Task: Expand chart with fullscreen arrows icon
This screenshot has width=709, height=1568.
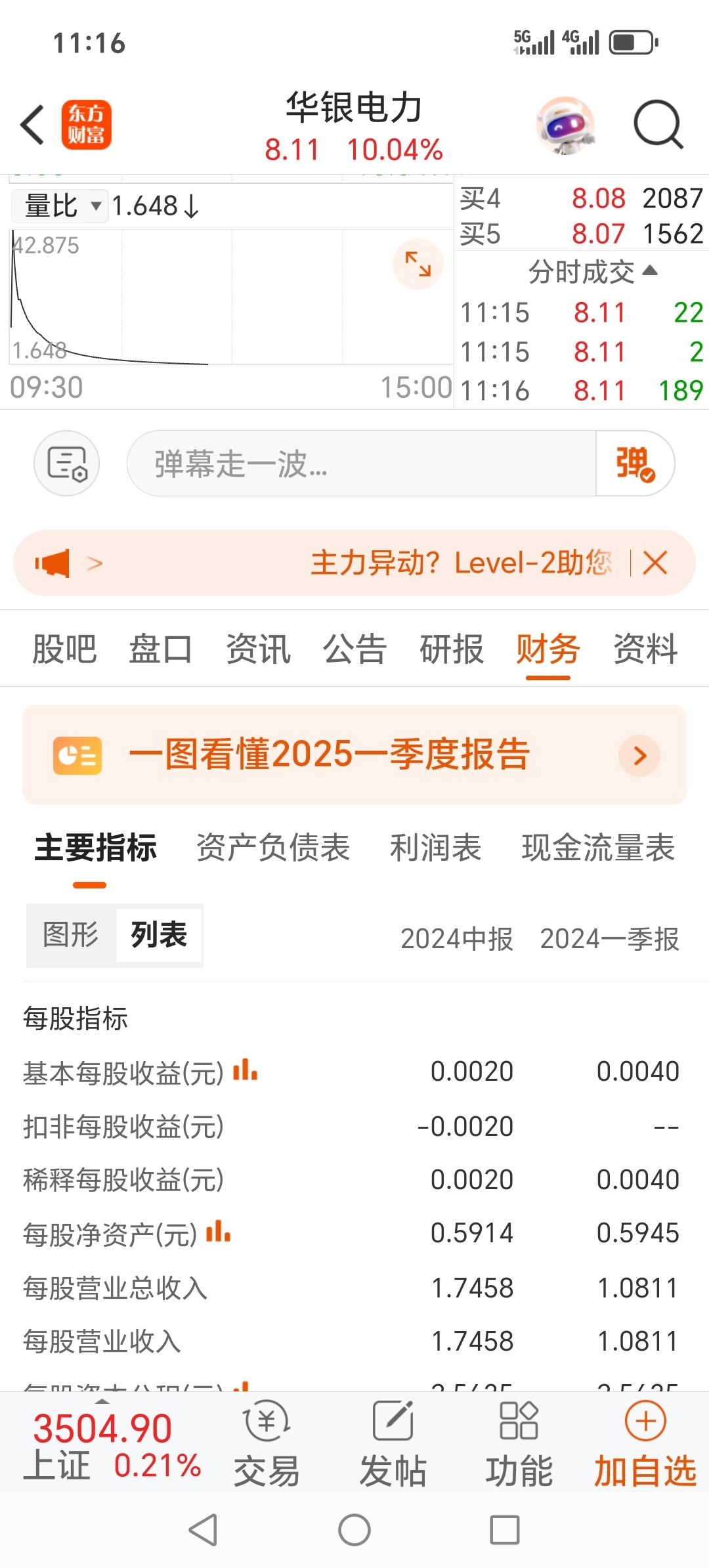Action: [x=418, y=264]
